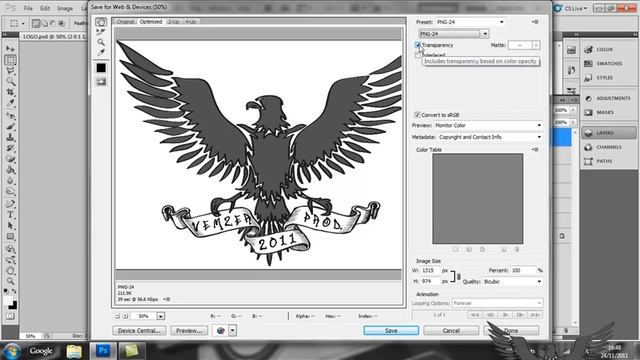Click the foreground color swatch in Photoshop toolbar
The height and width of the screenshot is (360, 640).
pos(8,301)
